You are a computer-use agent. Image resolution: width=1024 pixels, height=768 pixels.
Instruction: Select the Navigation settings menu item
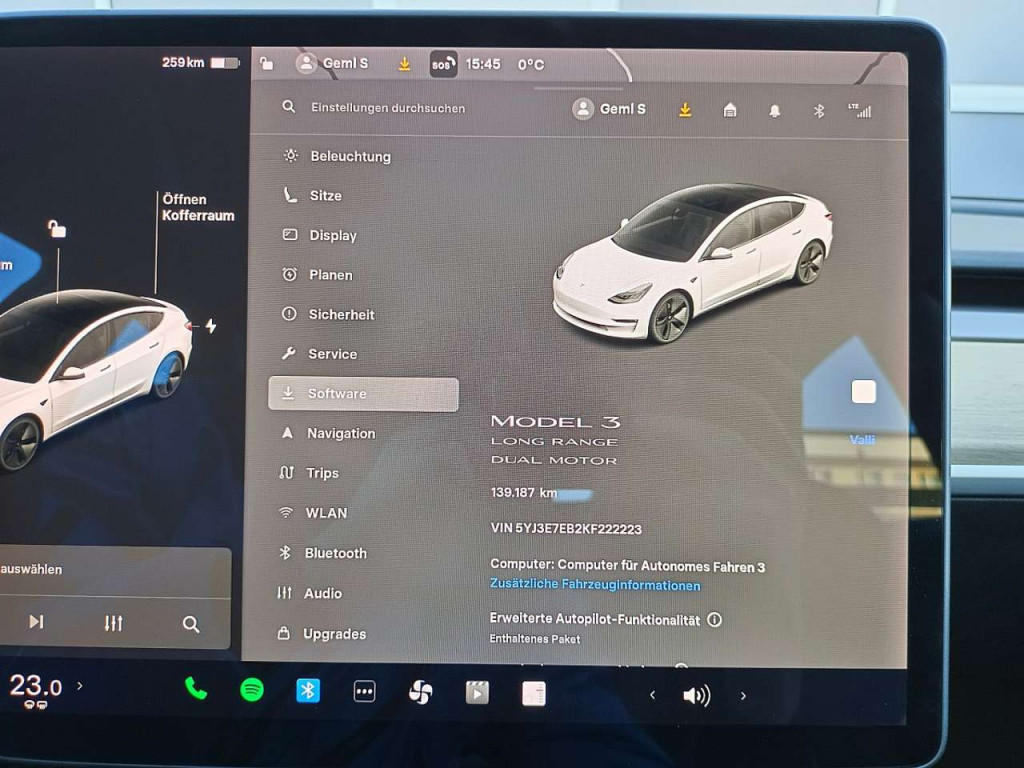pos(340,433)
